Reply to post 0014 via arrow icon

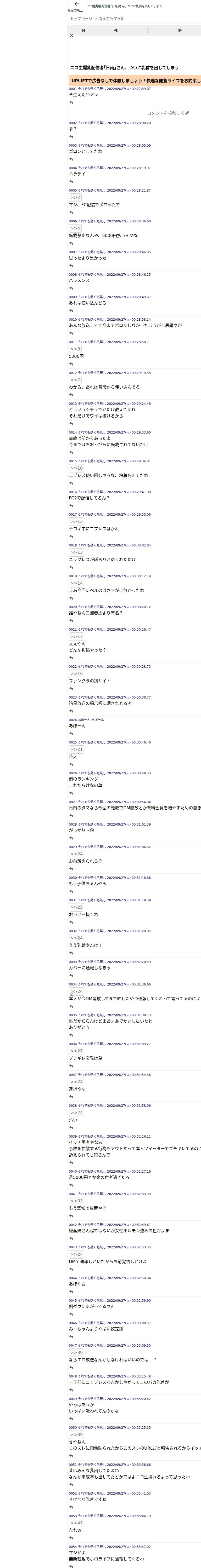coord(71,453)
